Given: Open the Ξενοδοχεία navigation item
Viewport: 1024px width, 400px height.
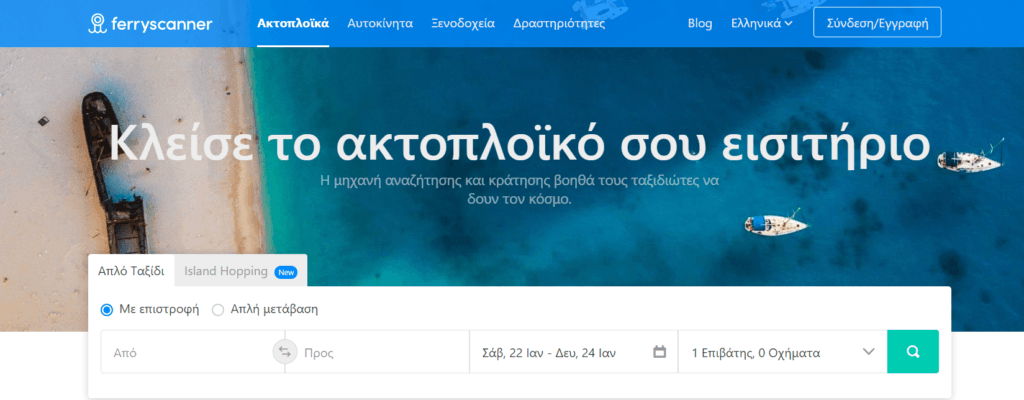Looking at the screenshot, I should 463,23.
